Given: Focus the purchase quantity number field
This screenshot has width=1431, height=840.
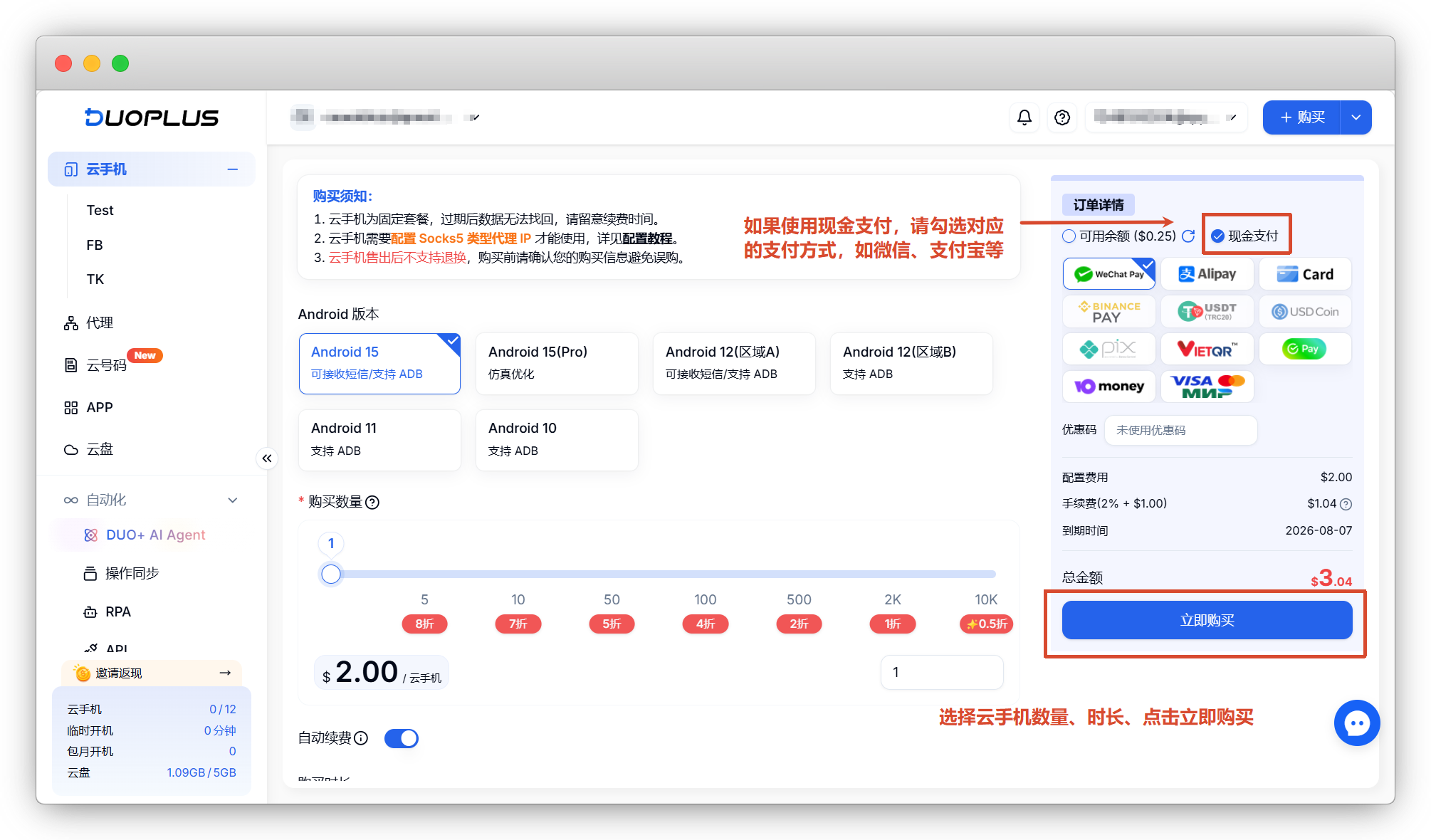Looking at the screenshot, I should 942,672.
